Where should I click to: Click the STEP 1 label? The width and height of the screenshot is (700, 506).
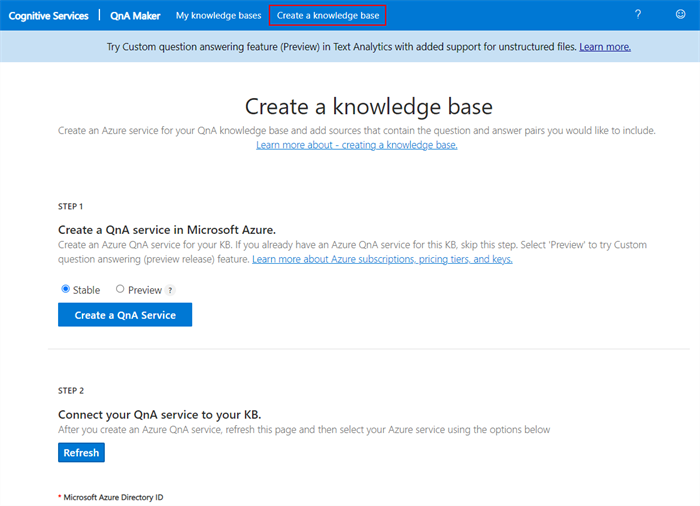[71, 206]
